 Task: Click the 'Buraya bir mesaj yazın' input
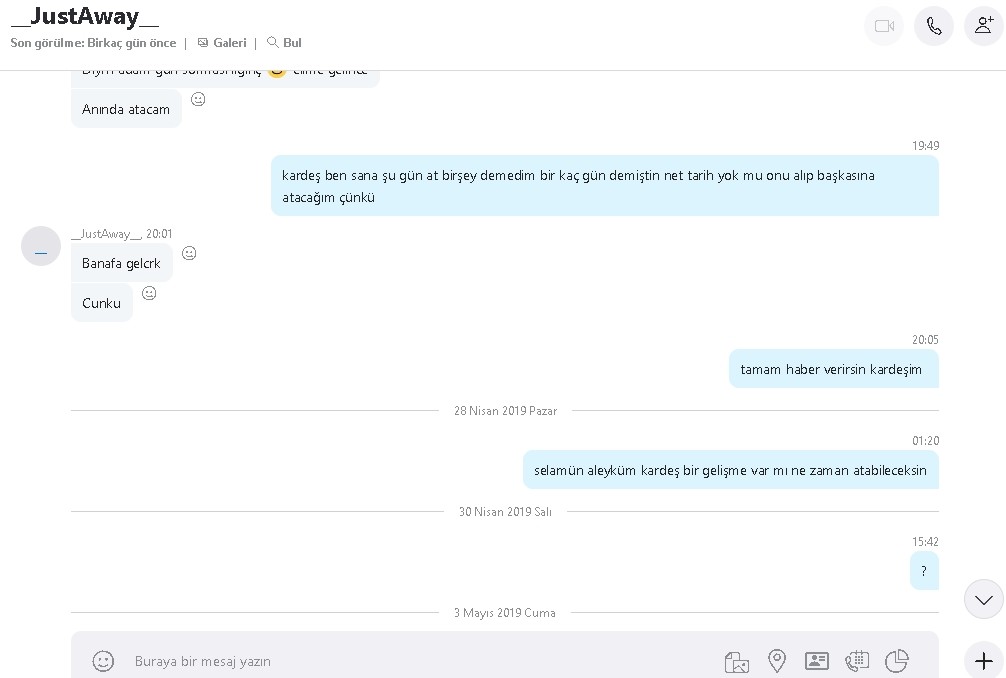click(203, 661)
